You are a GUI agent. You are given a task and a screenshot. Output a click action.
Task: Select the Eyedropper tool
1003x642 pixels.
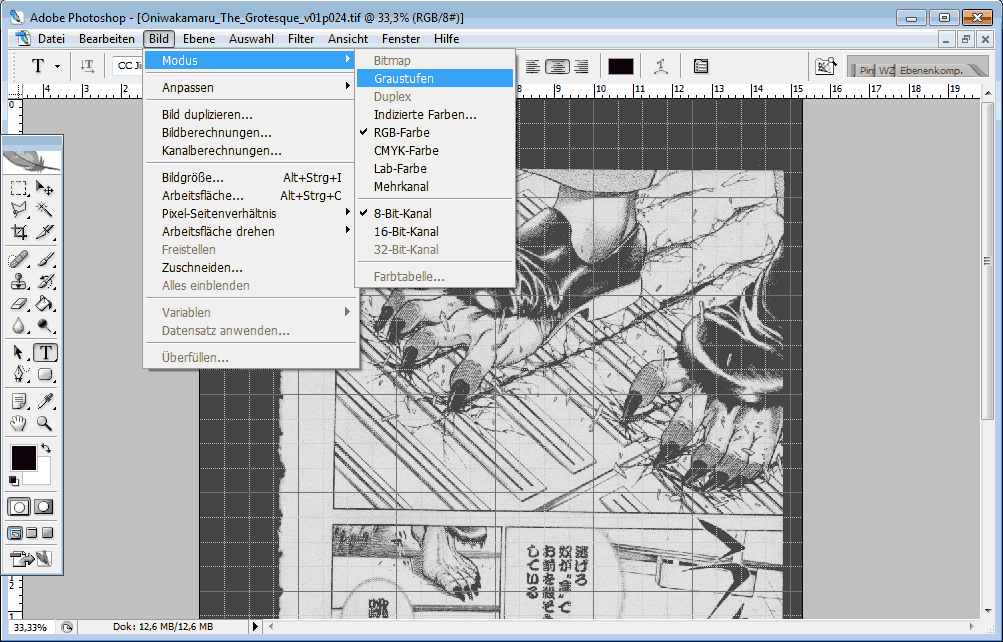click(x=44, y=401)
